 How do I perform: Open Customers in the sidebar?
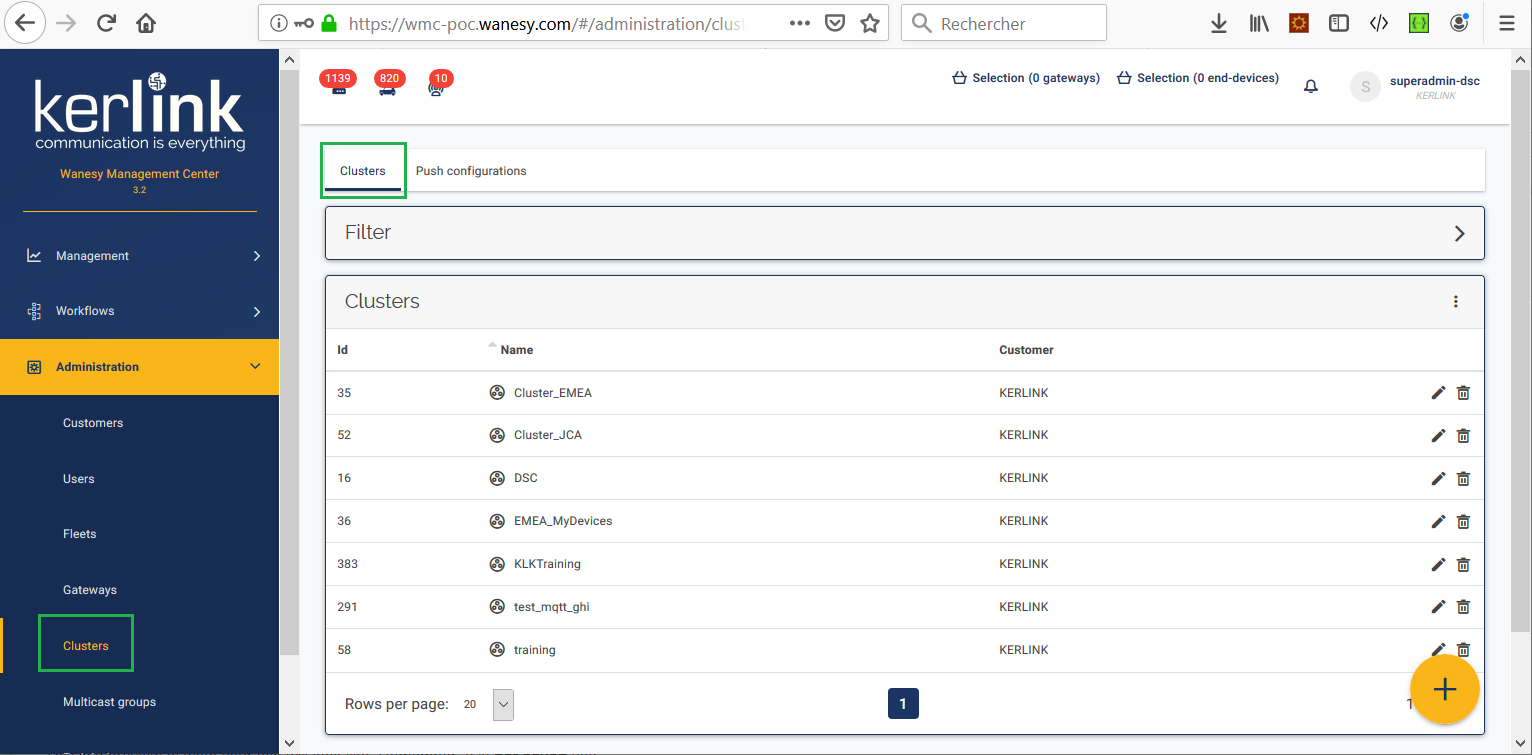coord(93,423)
